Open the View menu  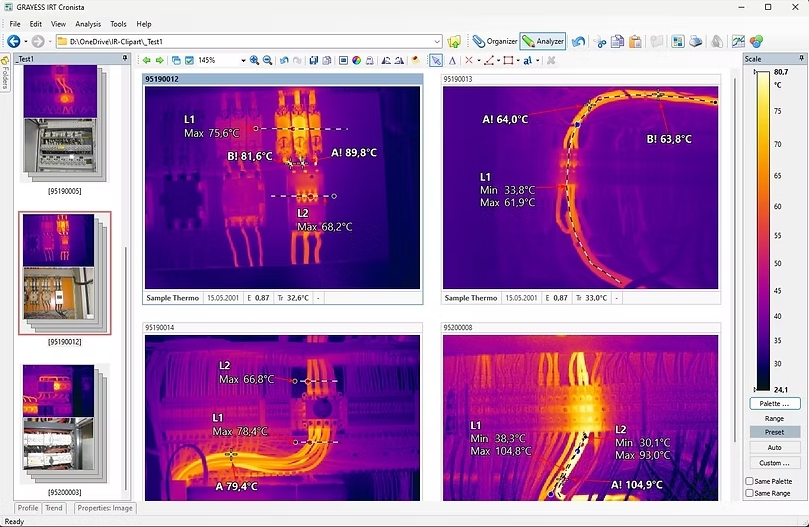(x=58, y=24)
